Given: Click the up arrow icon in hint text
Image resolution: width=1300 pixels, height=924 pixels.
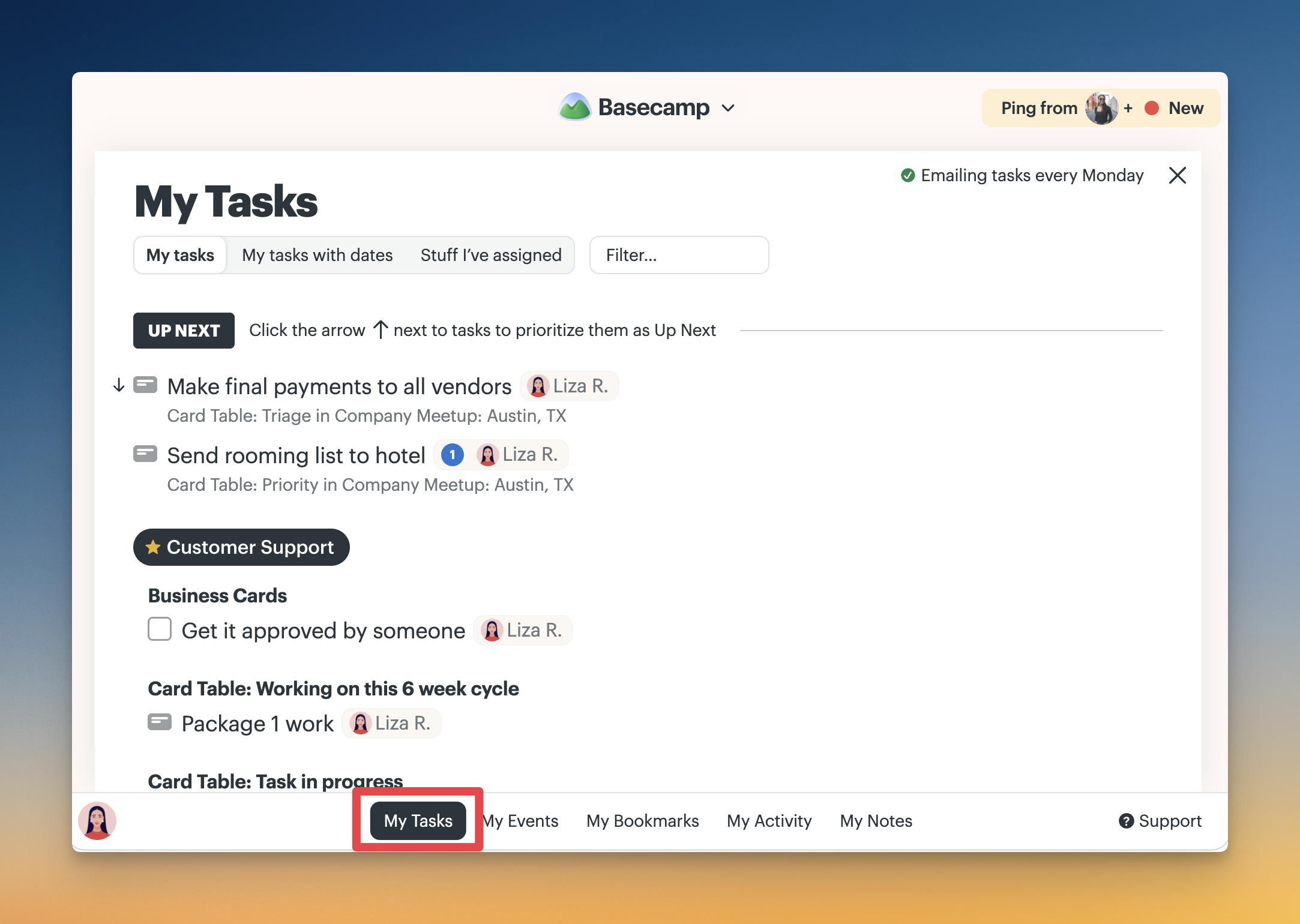Looking at the screenshot, I should (380, 329).
